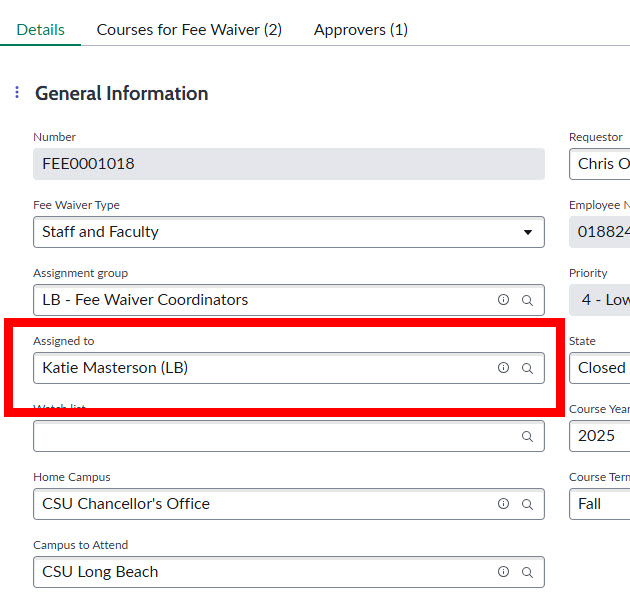Open Home Campus lookup search
630x616 pixels.
pyautogui.click(x=527, y=504)
